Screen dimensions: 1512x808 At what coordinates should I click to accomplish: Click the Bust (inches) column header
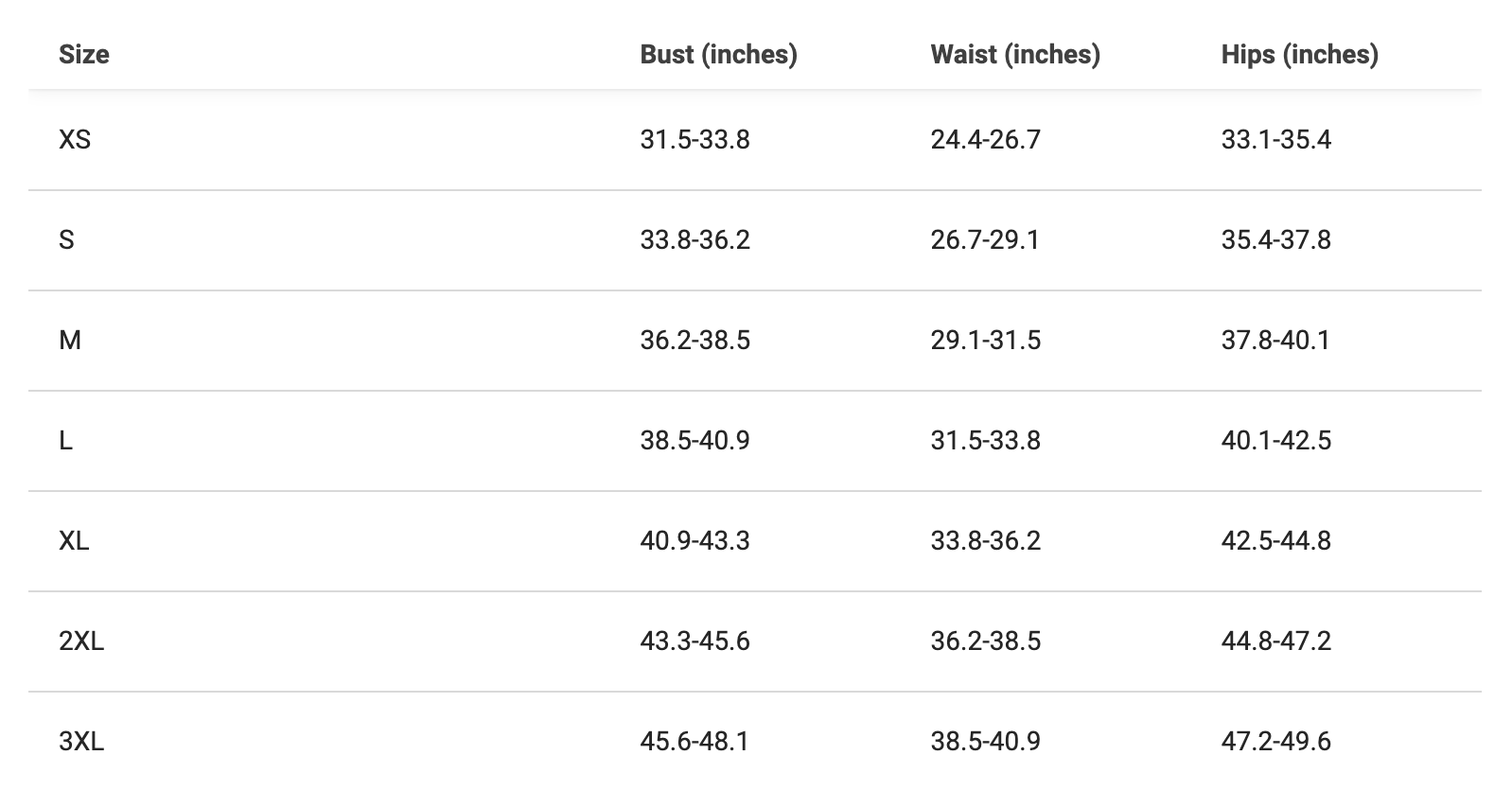pos(718,55)
